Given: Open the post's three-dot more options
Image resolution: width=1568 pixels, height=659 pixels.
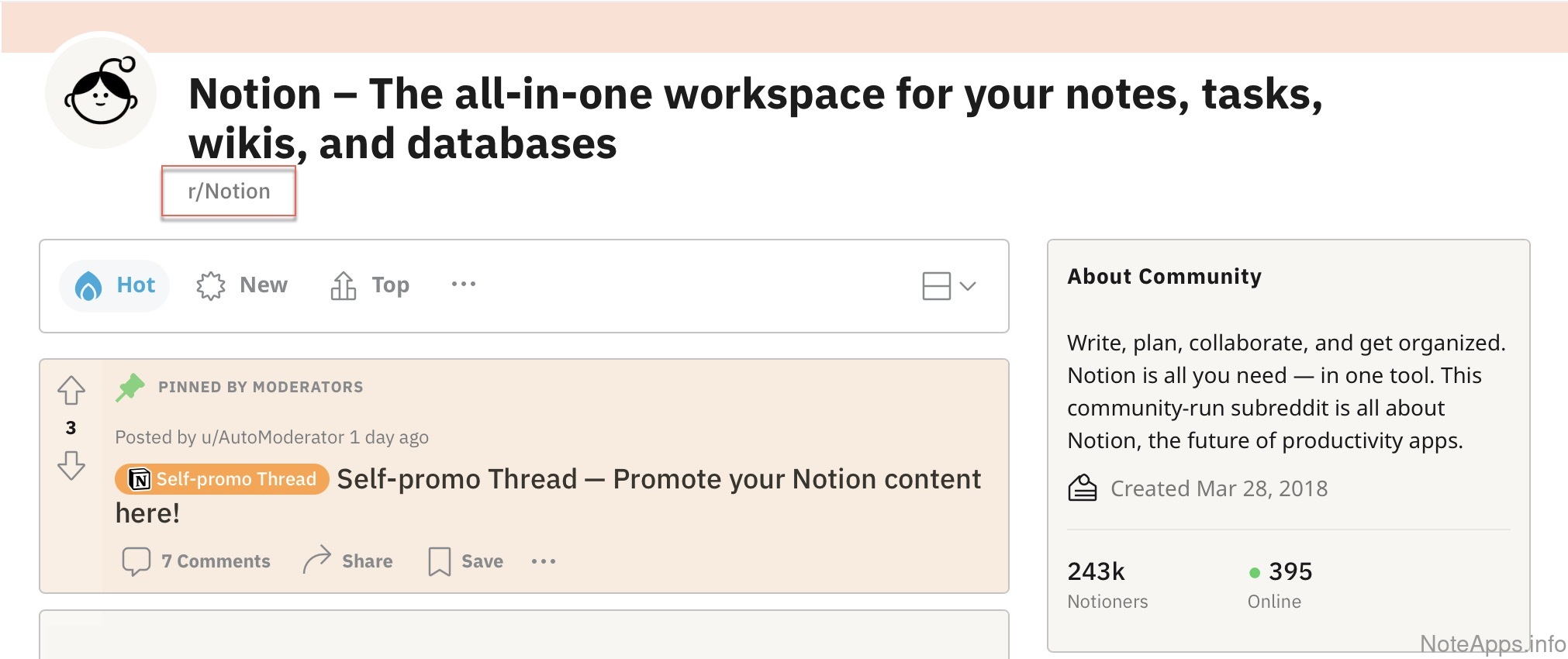Looking at the screenshot, I should tap(544, 561).
